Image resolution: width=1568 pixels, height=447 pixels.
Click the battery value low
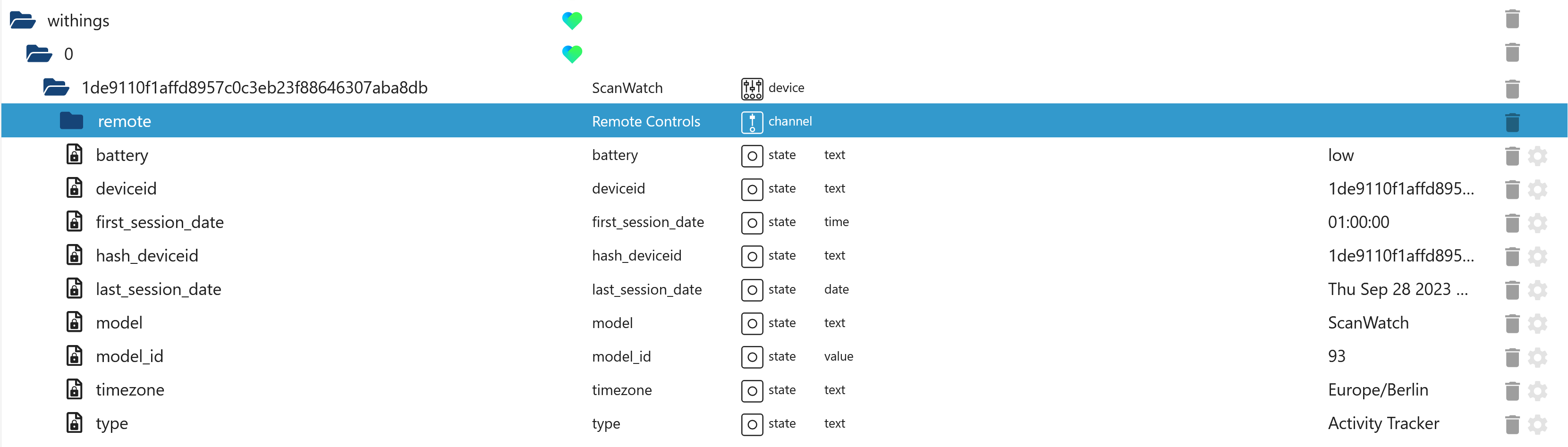[x=1340, y=156]
